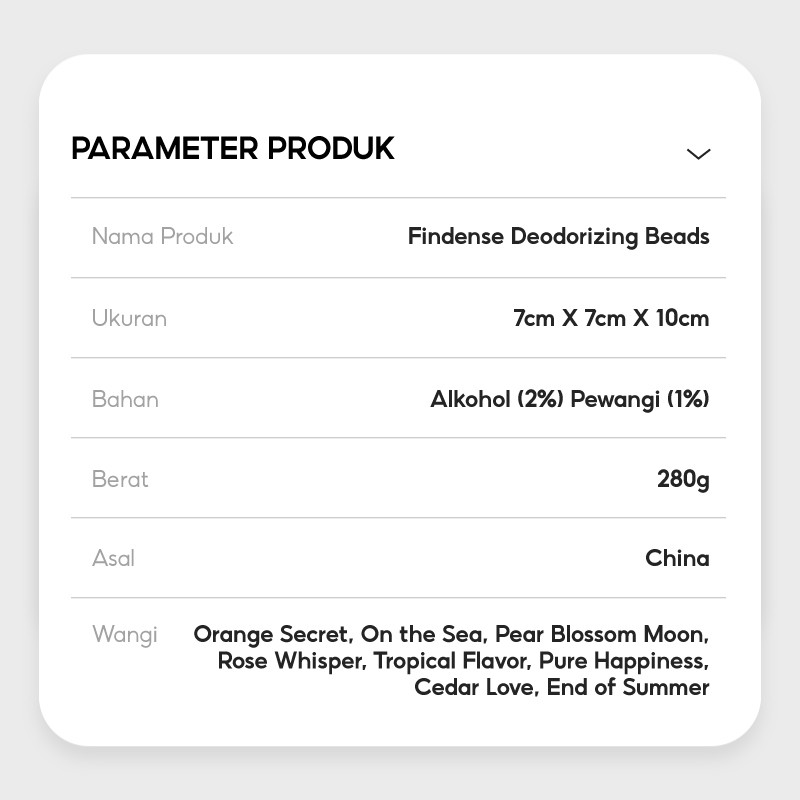This screenshot has height=800, width=800.
Task: Select the Ukuran row label
Action: (129, 318)
